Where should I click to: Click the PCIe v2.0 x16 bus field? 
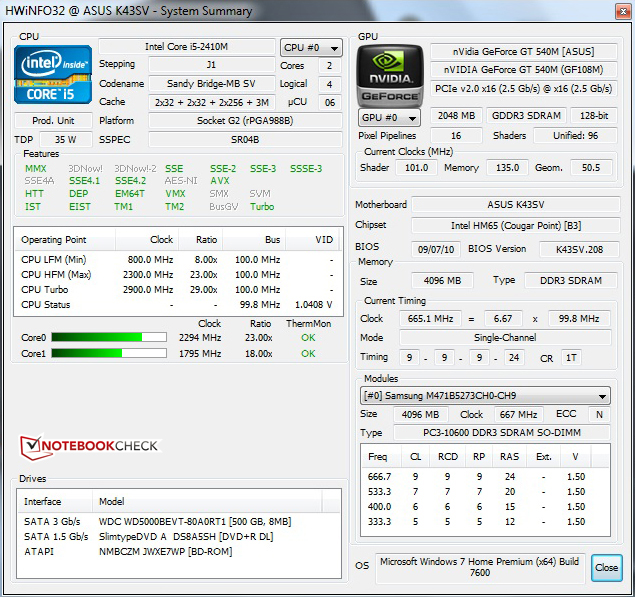pos(524,89)
